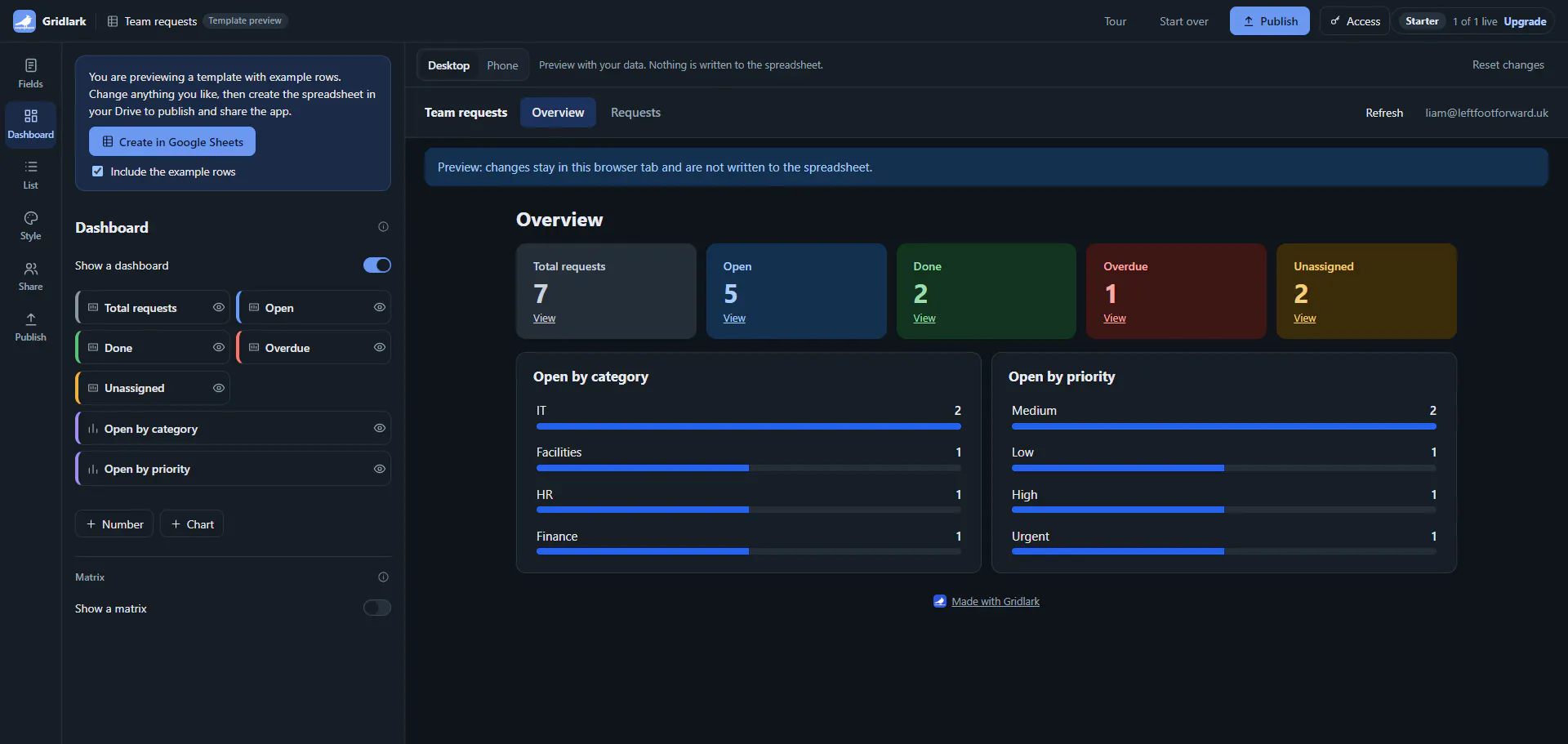Turn off the Show a dashboard switch
The image size is (1568, 744).
pyautogui.click(x=377, y=265)
